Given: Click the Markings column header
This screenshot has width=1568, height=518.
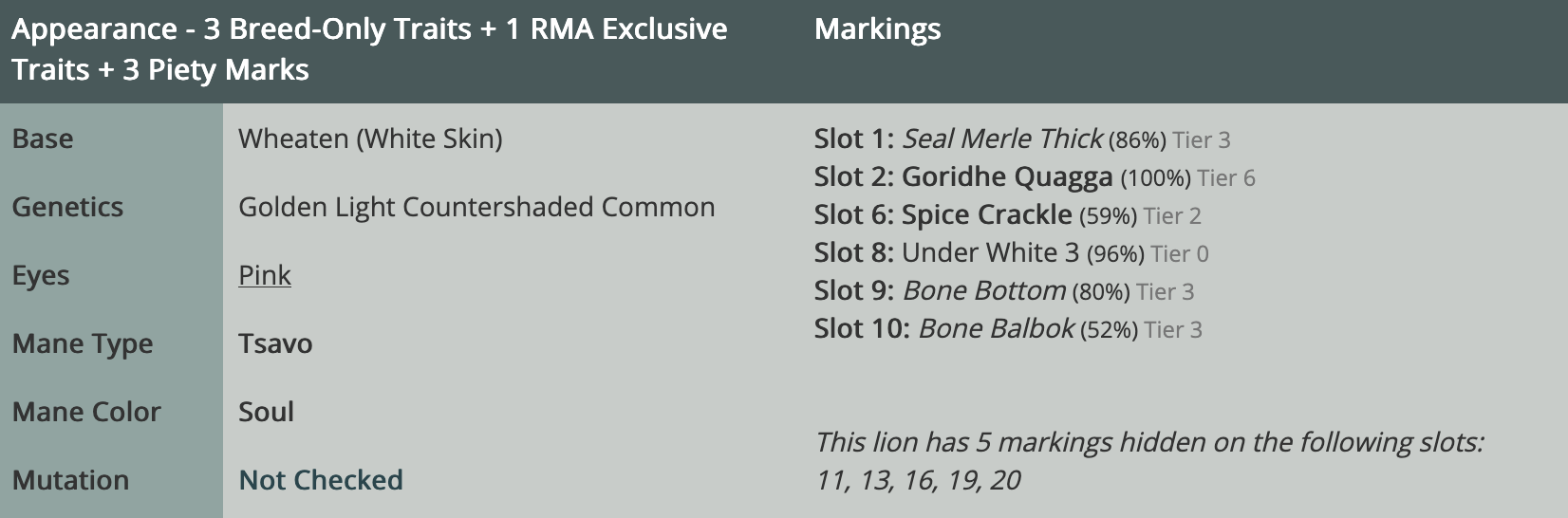Looking at the screenshot, I should point(877,29).
